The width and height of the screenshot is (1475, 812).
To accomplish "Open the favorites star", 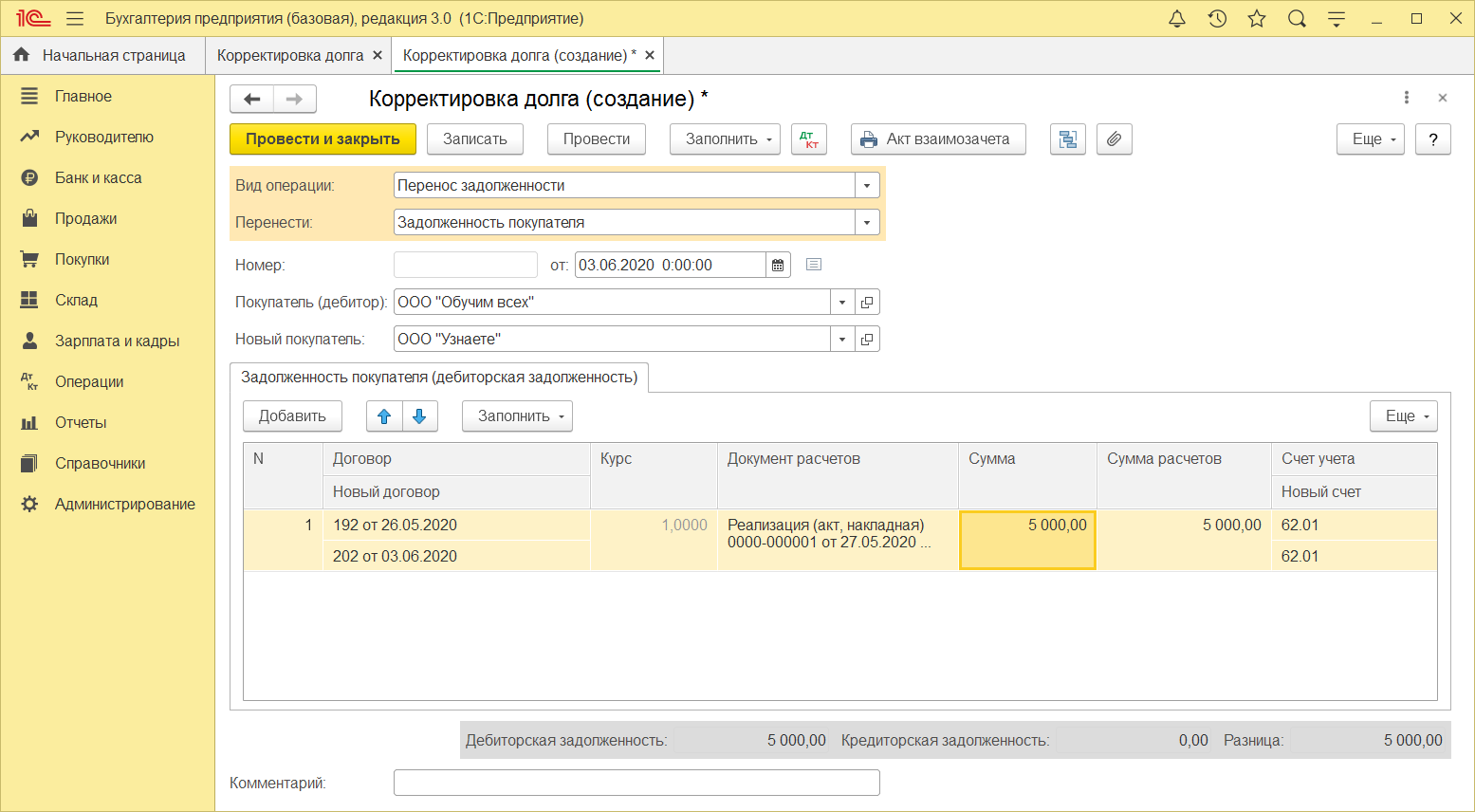I will tap(1257, 19).
